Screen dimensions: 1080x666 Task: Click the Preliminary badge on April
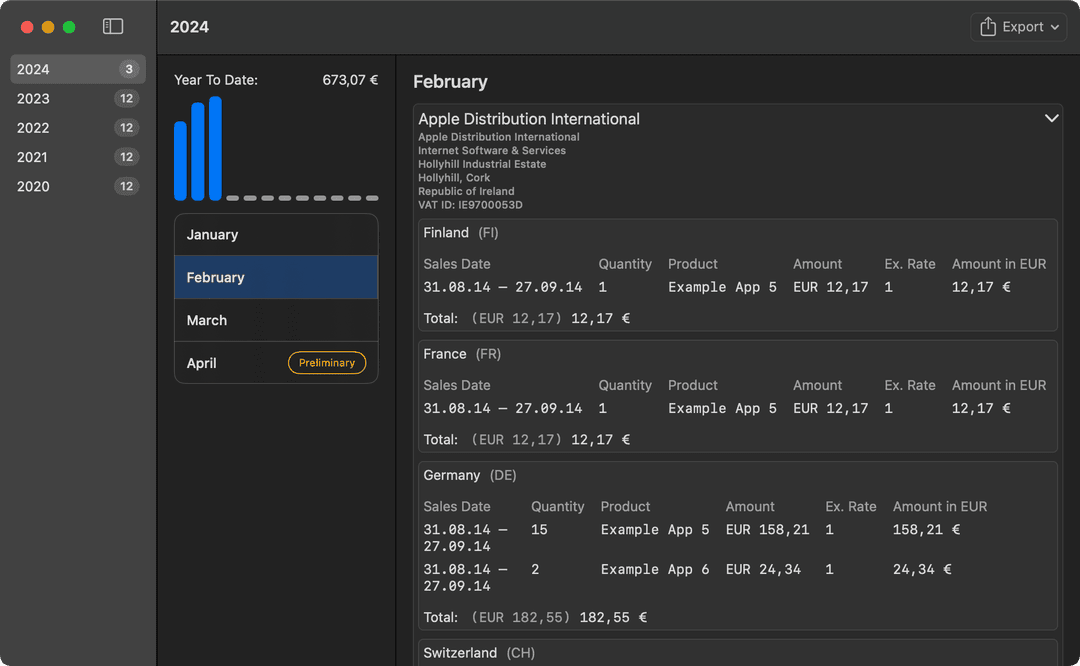[x=327, y=363]
